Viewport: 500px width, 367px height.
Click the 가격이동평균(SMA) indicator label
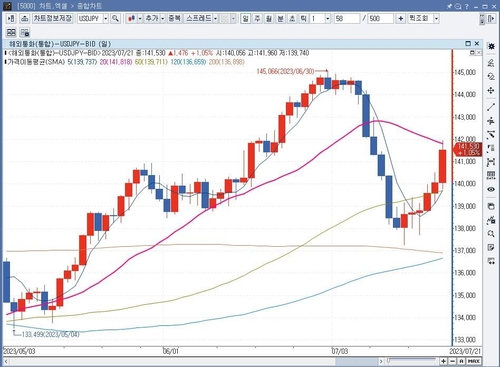click(x=36, y=62)
